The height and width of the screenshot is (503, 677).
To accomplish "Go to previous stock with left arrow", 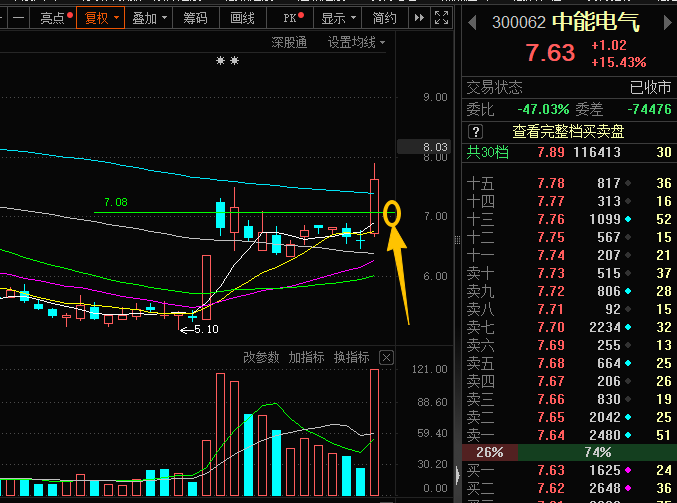I will pos(472,22).
